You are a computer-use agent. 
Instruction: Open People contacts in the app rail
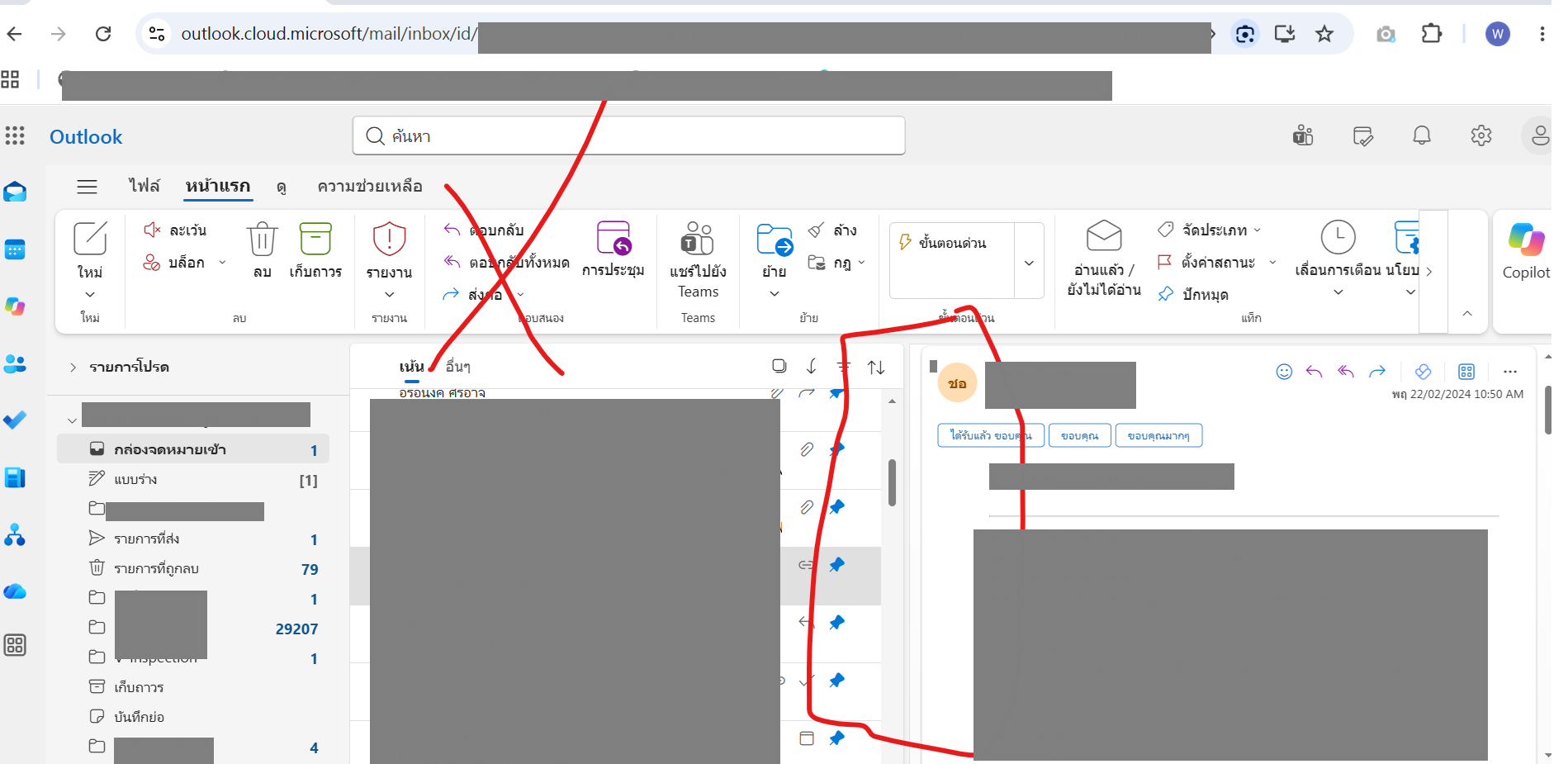tap(15, 363)
